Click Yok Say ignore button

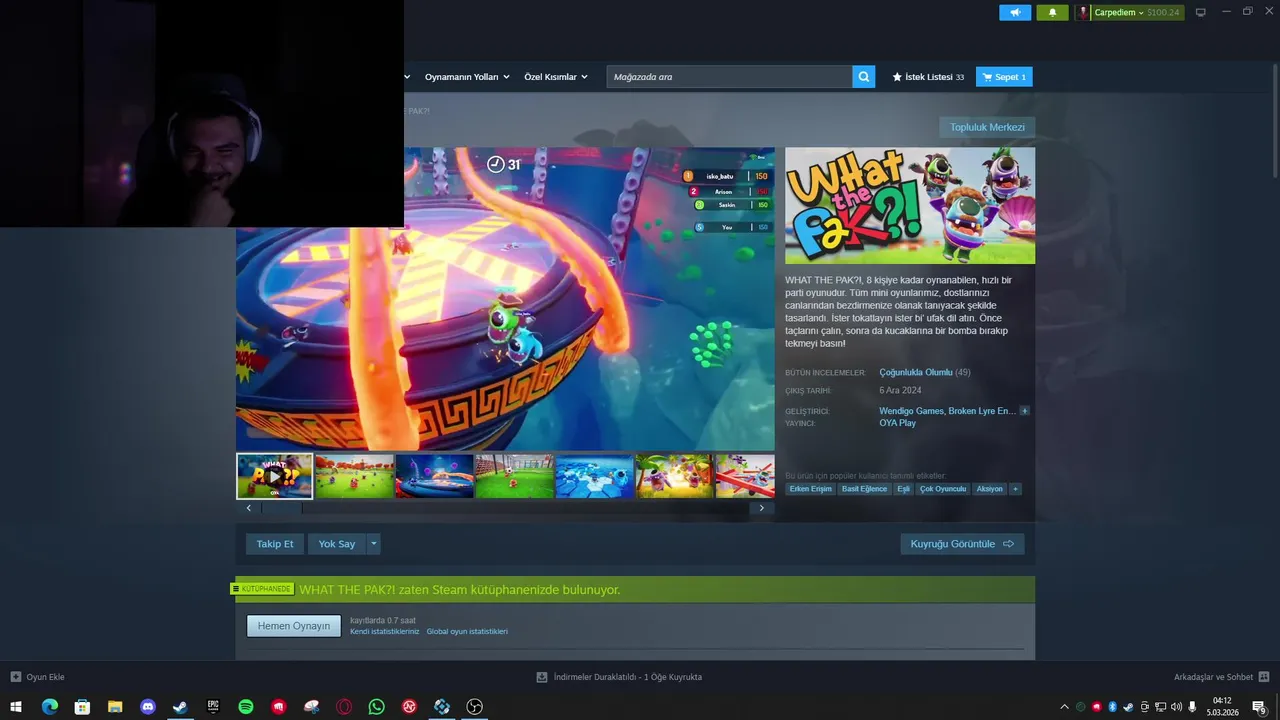pyautogui.click(x=337, y=544)
